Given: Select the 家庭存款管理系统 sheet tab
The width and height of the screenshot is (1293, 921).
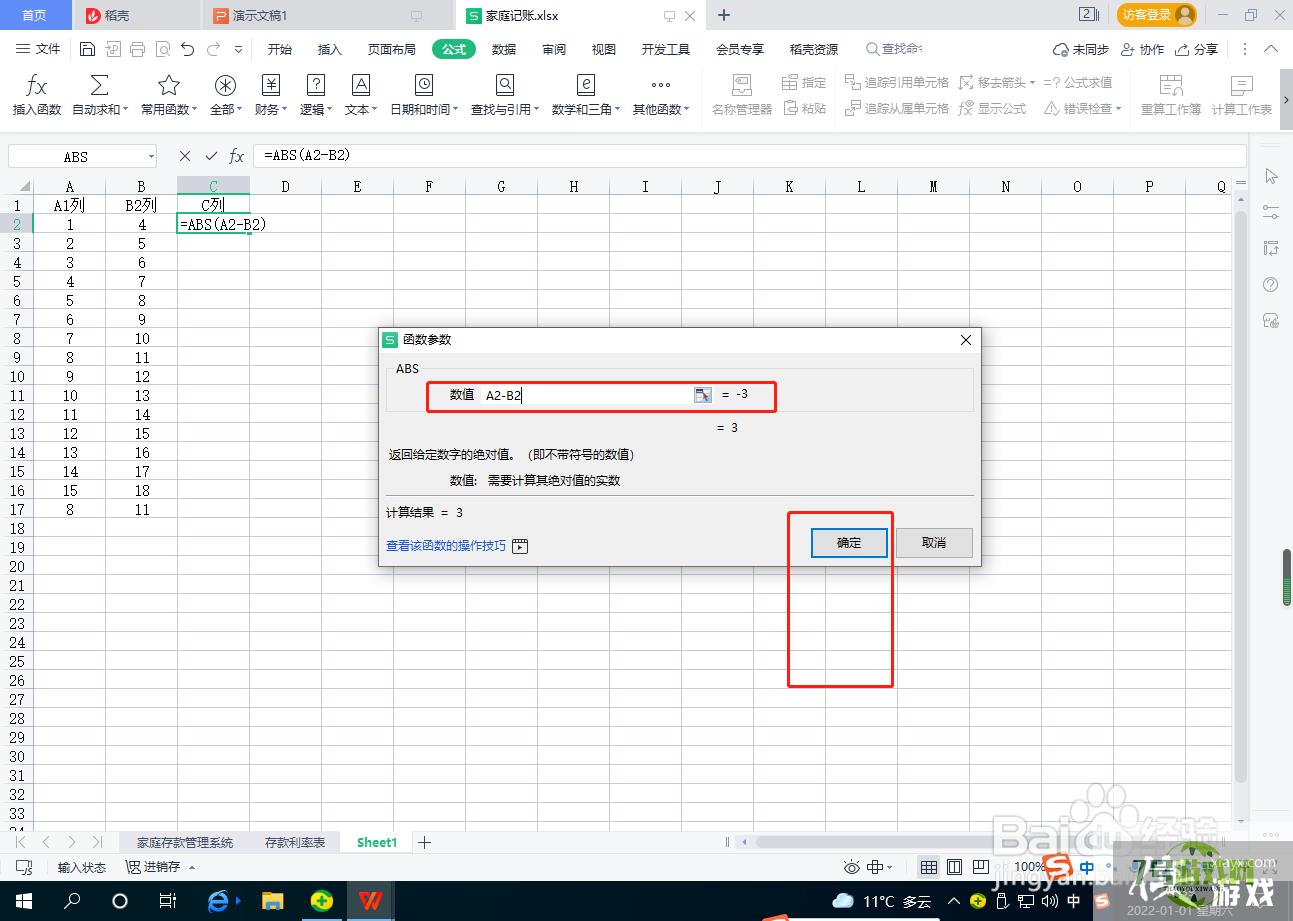Looking at the screenshot, I should tap(185, 843).
